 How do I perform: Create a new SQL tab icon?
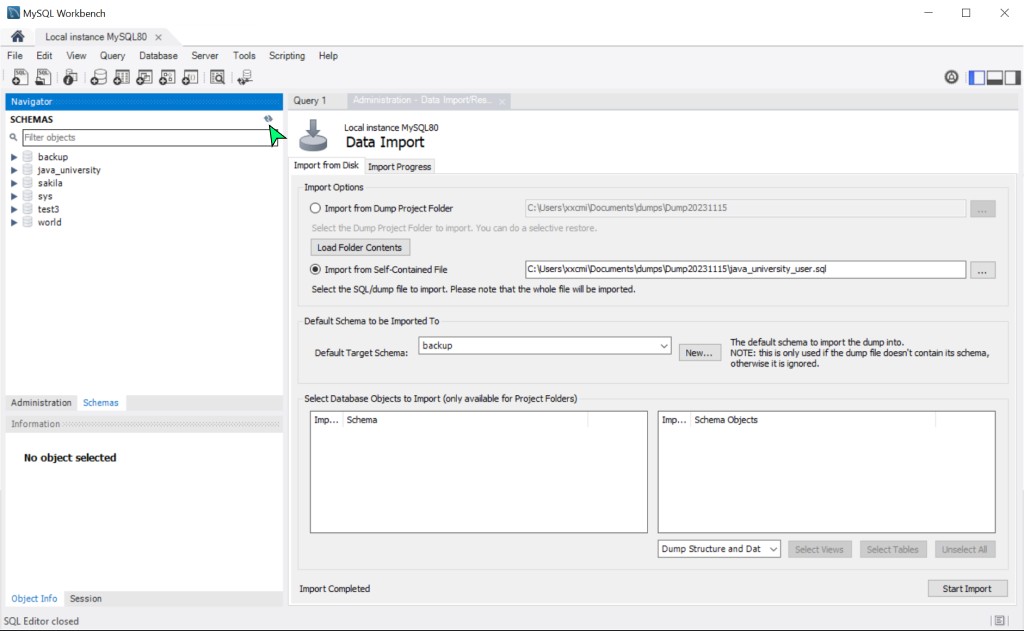(x=20, y=77)
